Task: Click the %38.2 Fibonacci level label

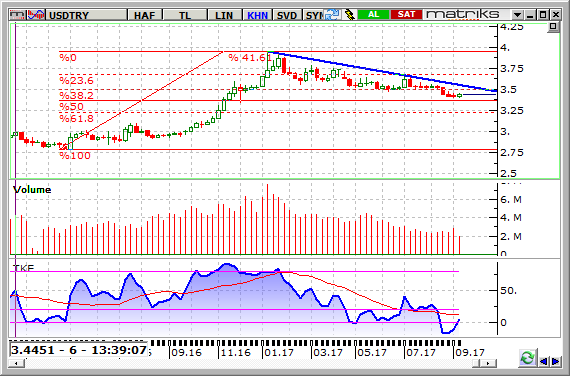Action: point(76,95)
